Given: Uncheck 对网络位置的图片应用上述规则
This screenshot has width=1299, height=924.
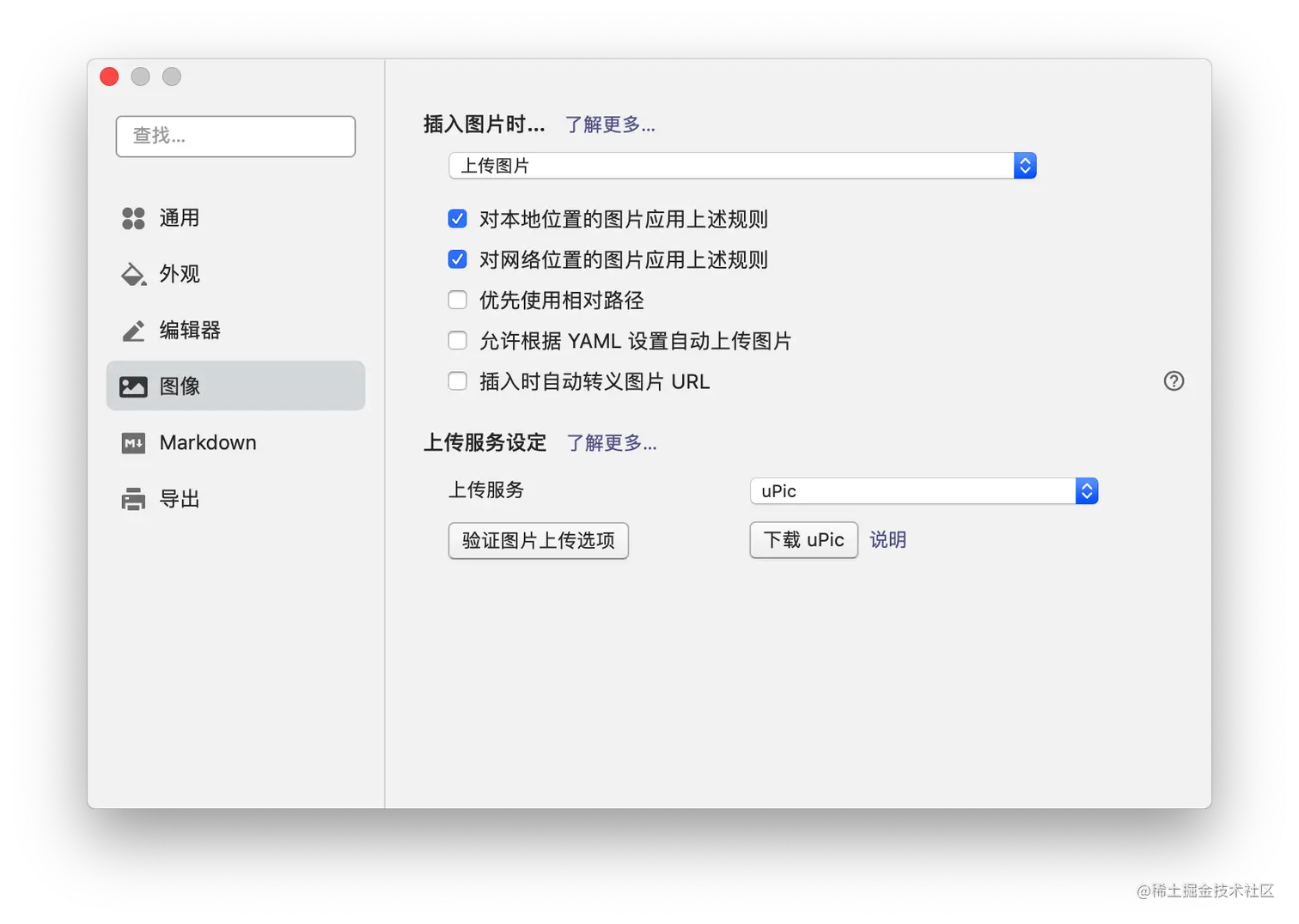Looking at the screenshot, I should [x=458, y=259].
